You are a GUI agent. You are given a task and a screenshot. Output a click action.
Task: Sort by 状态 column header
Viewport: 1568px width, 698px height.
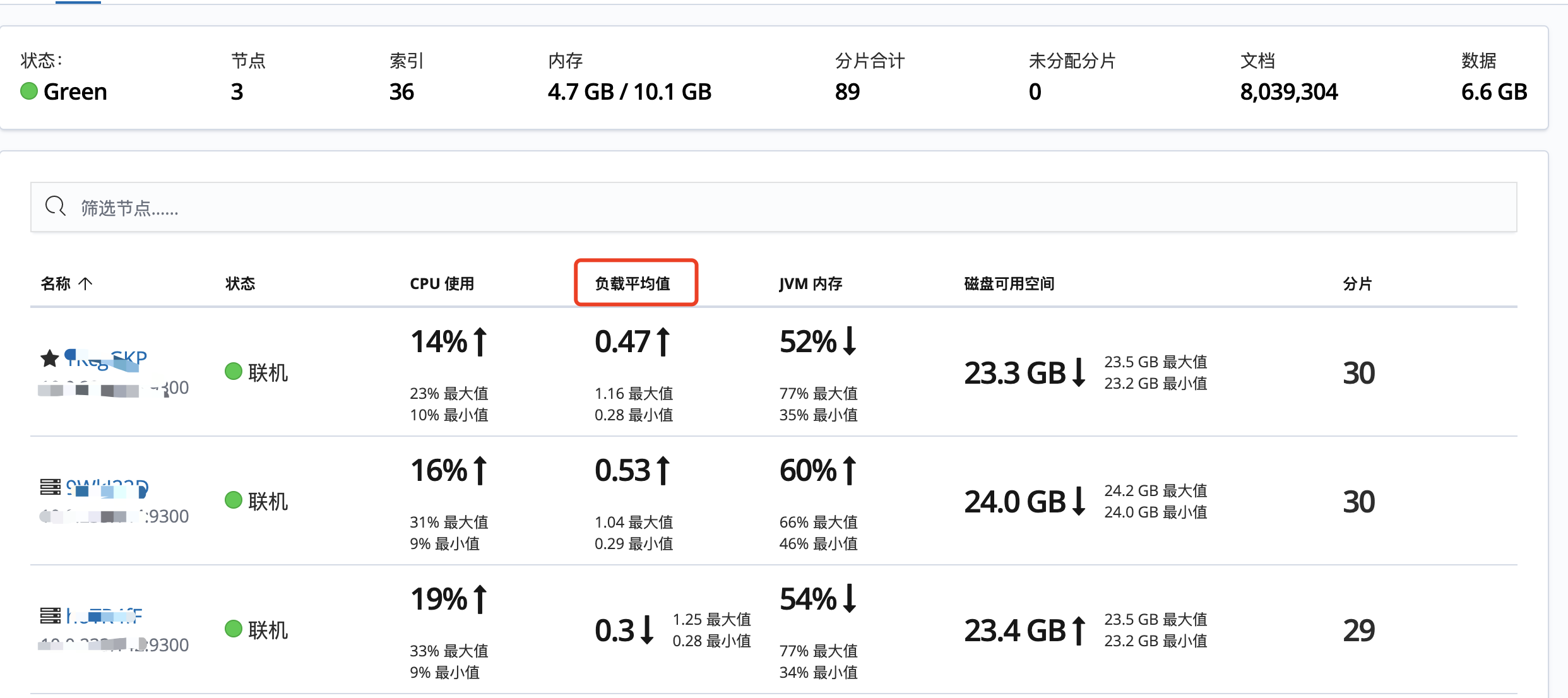[x=241, y=284]
